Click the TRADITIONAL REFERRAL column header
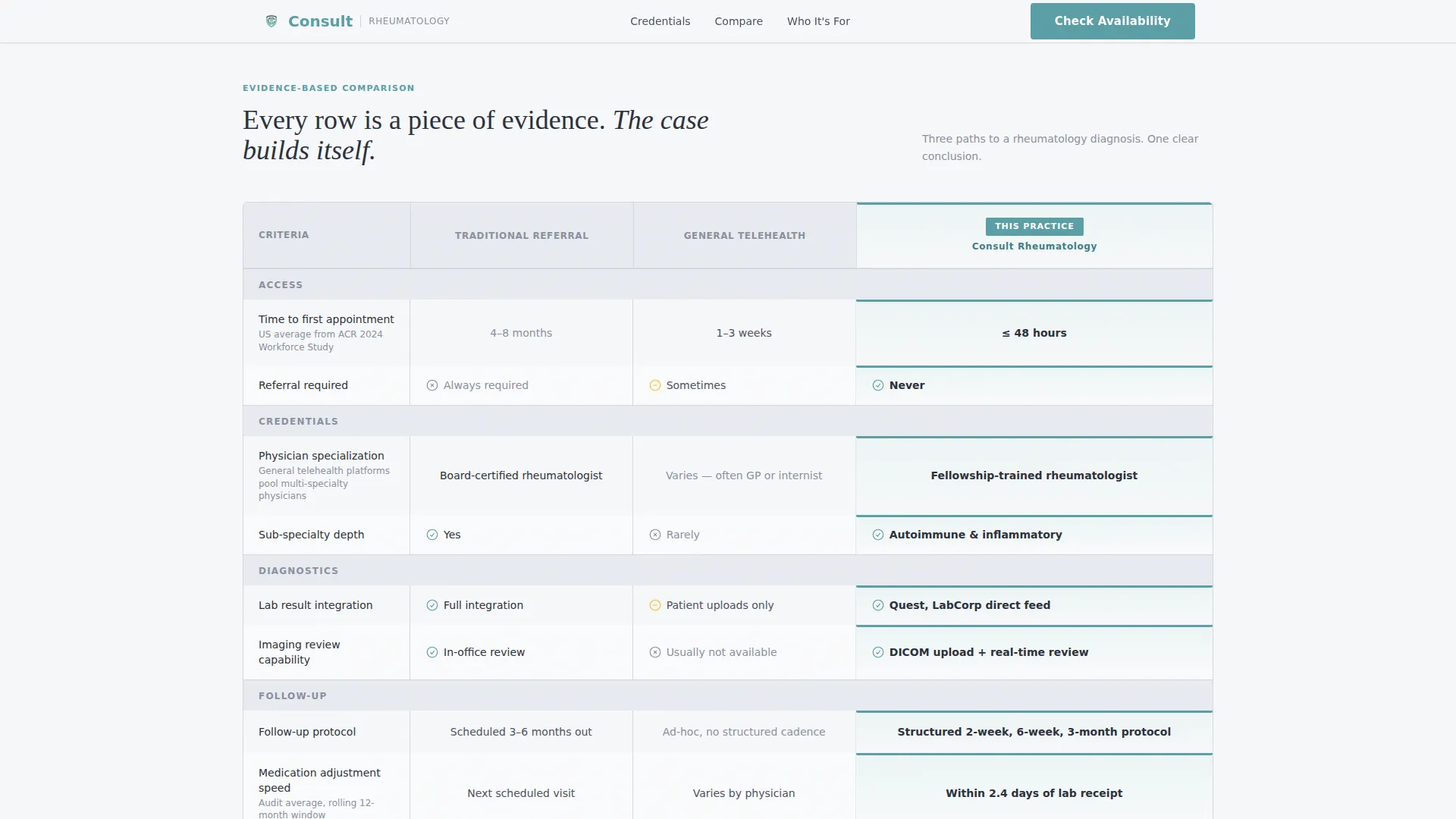This screenshot has width=1456, height=819. coord(522,236)
